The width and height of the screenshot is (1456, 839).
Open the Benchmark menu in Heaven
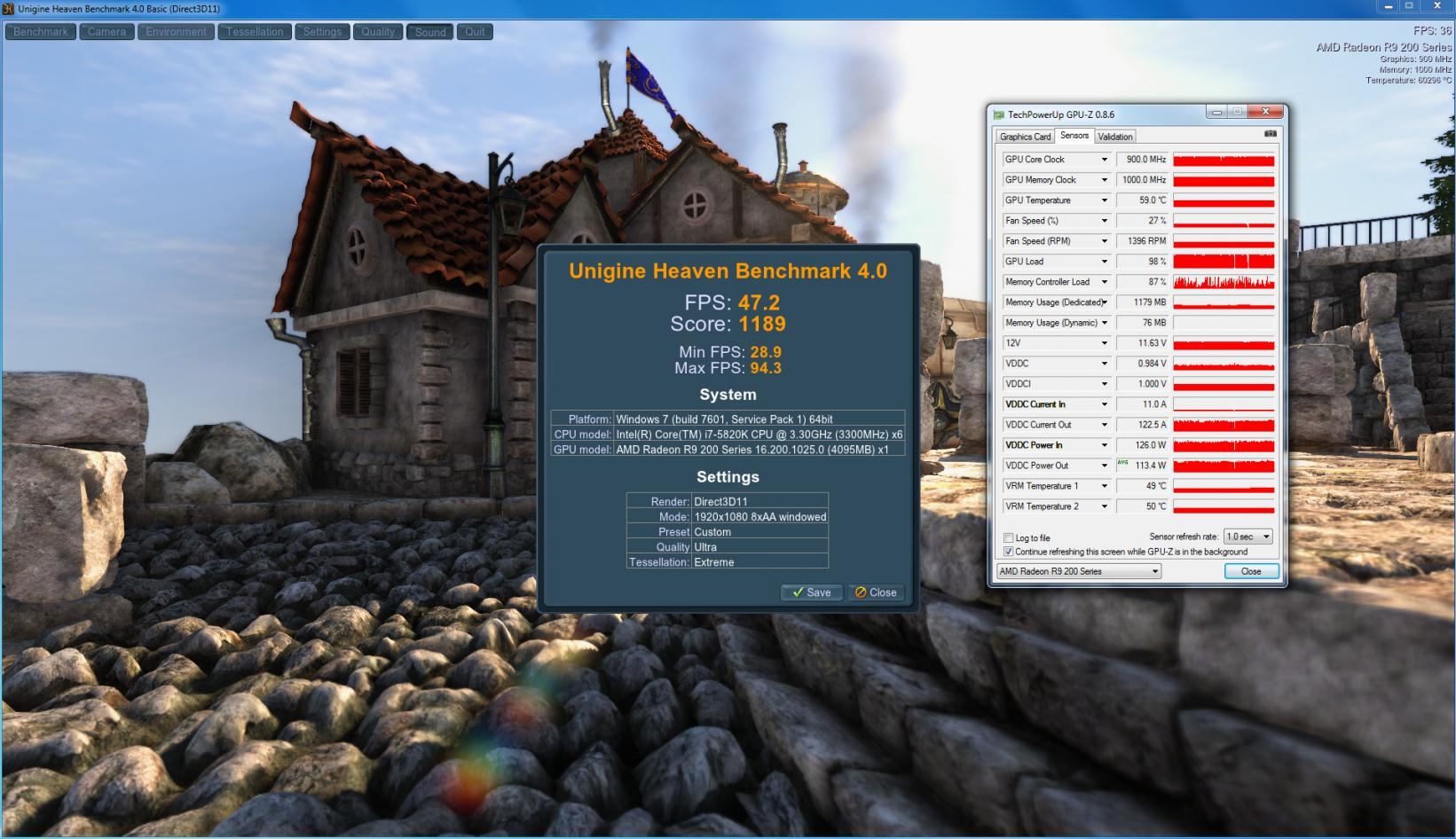[x=41, y=32]
